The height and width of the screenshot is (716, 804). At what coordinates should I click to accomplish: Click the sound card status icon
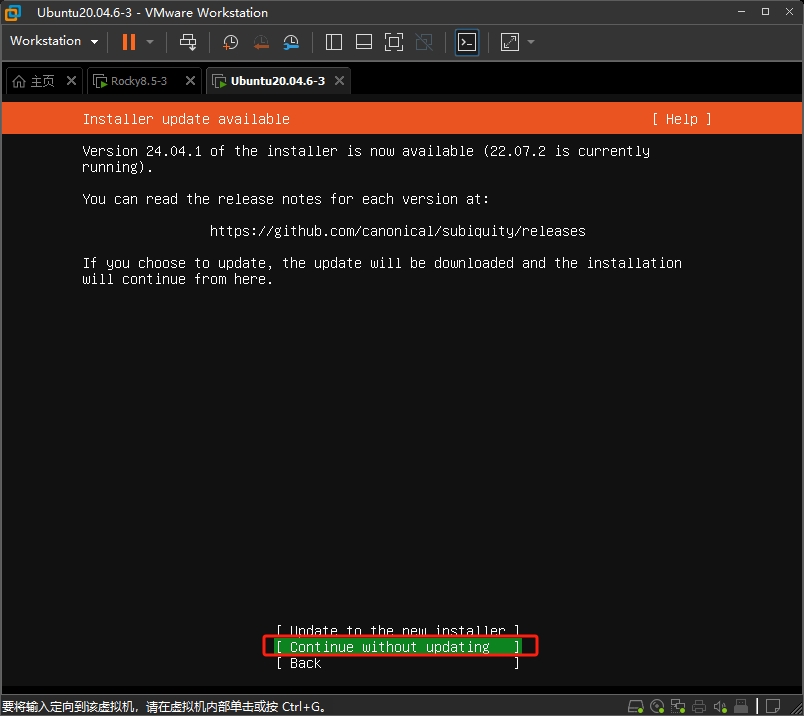pos(720,706)
